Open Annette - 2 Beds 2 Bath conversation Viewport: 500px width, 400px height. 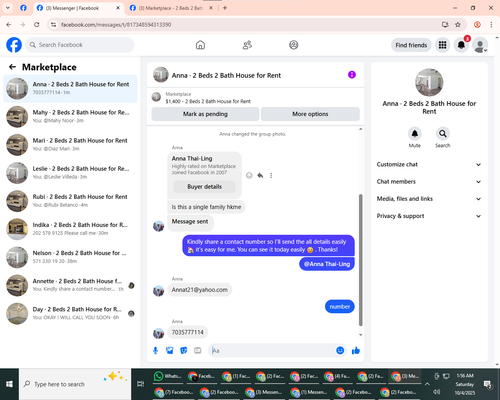point(70,285)
